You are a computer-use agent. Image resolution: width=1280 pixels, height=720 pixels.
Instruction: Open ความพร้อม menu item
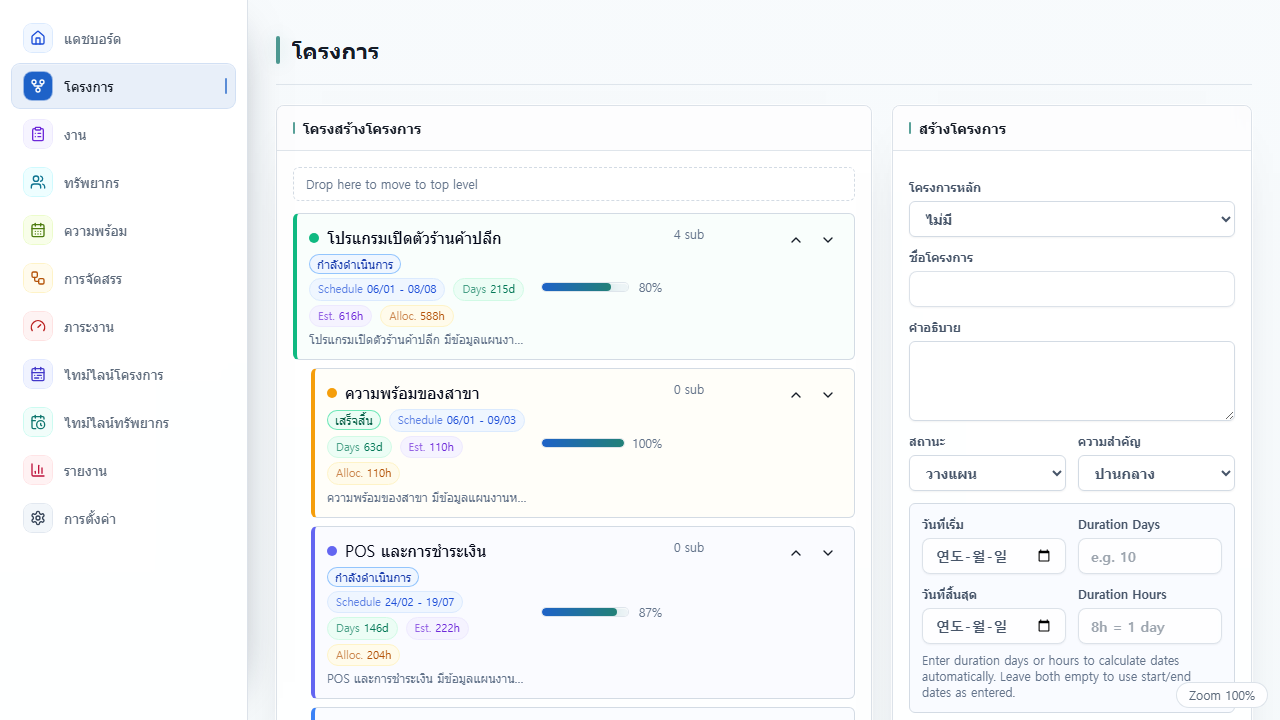[x=123, y=230]
